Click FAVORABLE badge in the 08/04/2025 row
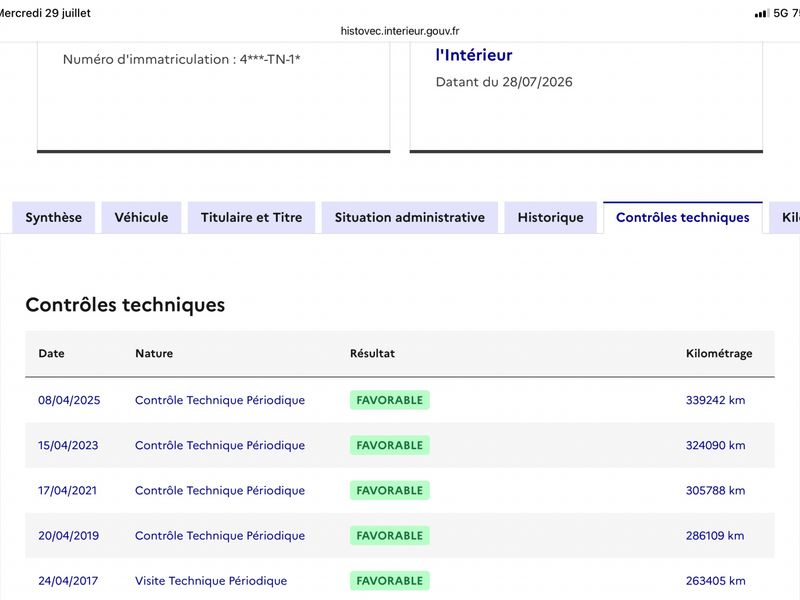Screen dimensions: 800x600 [390, 400]
